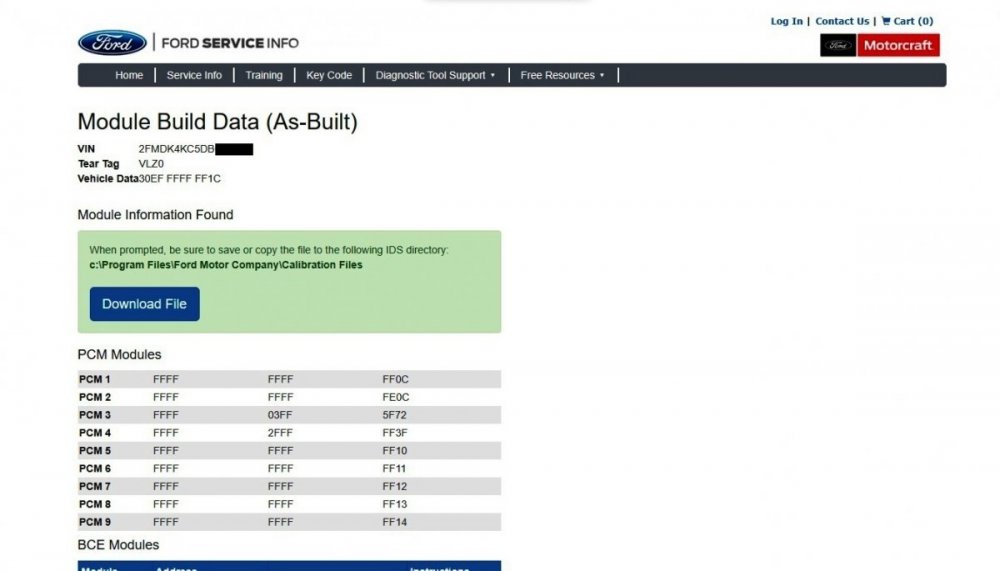
Task: Click the Ford oval logo
Action: (112, 42)
